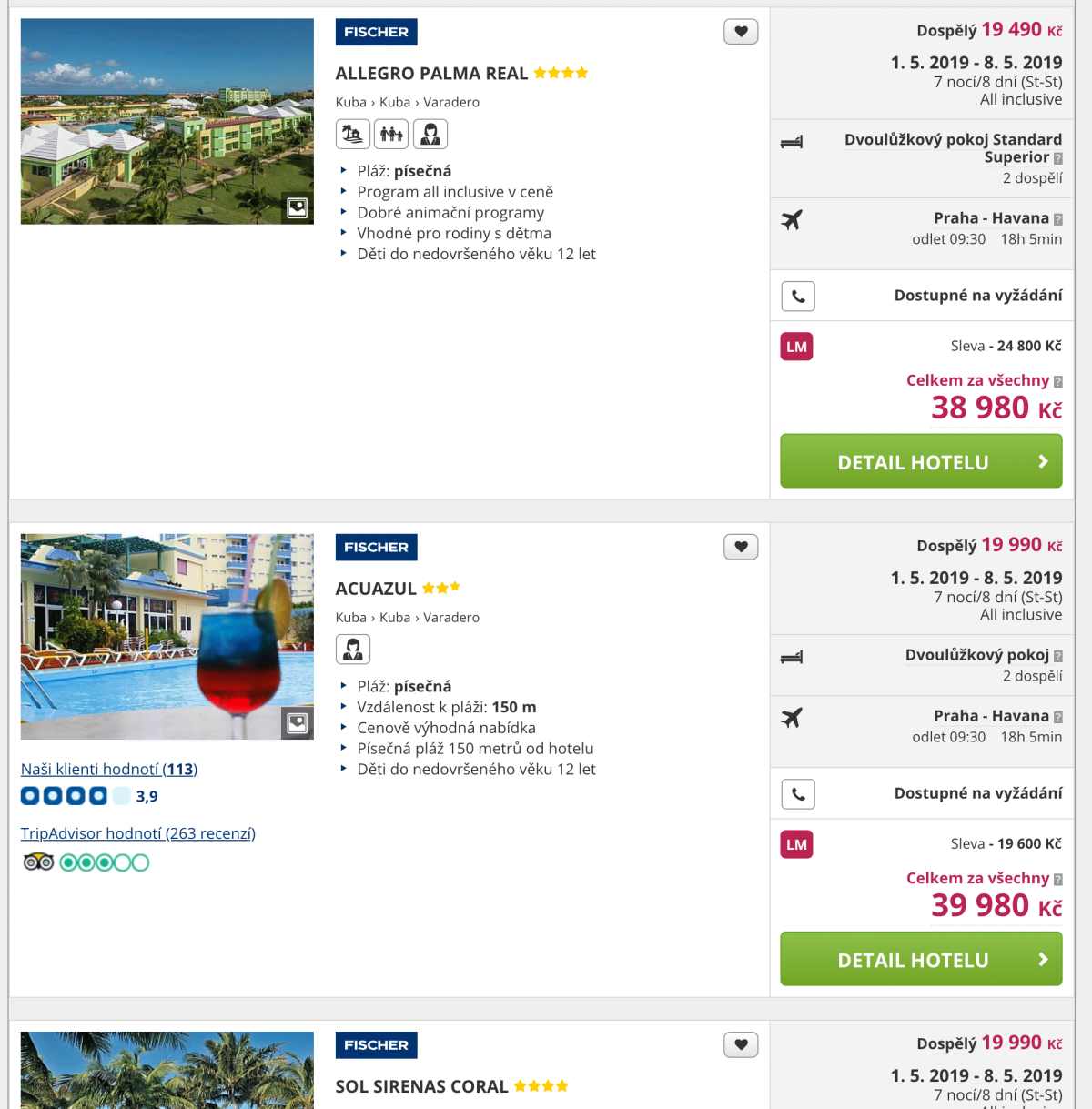Image resolution: width=1092 pixels, height=1109 pixels.
Task: Show help for Praha - Havana flight in Allegro
Action: 1057,219
